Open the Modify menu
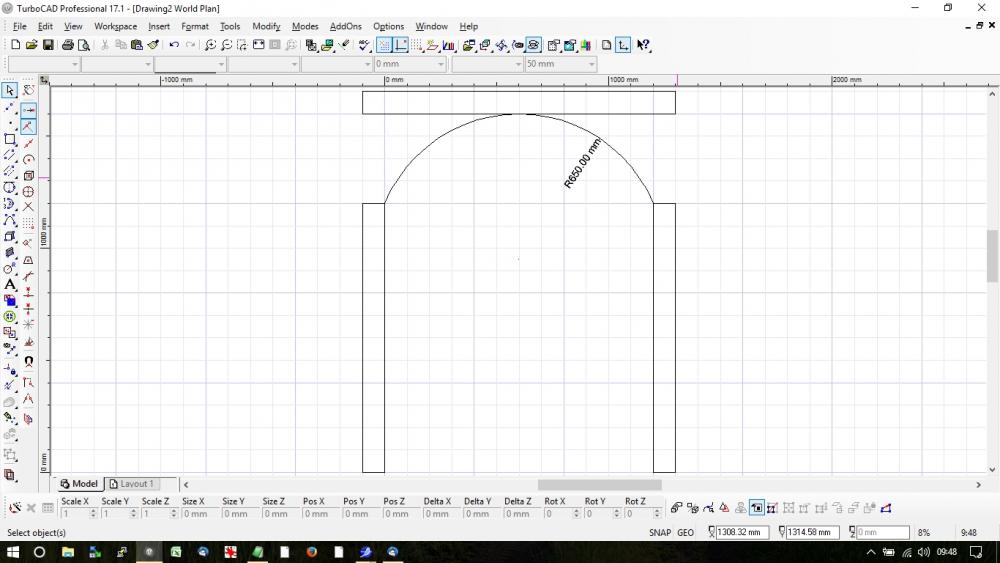 266,26
